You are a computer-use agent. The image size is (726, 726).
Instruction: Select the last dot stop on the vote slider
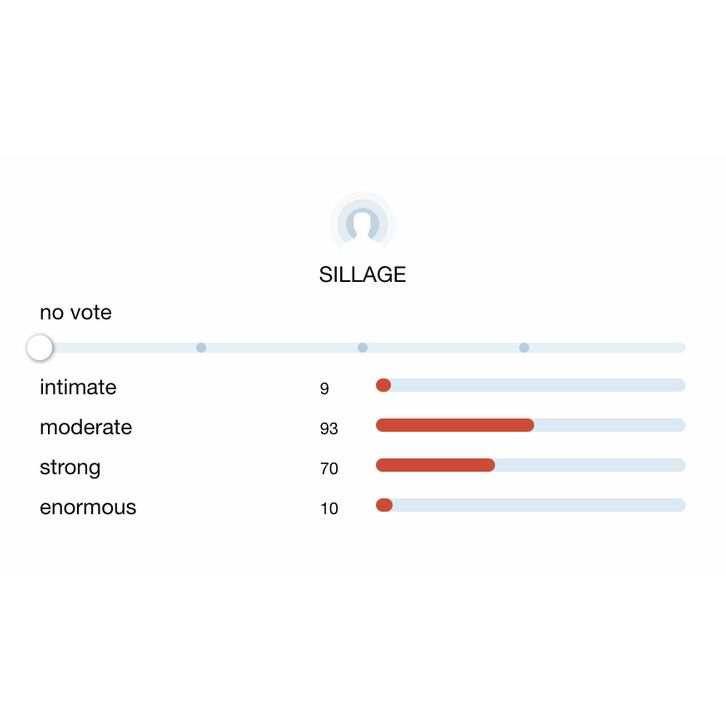pos(524,348)
